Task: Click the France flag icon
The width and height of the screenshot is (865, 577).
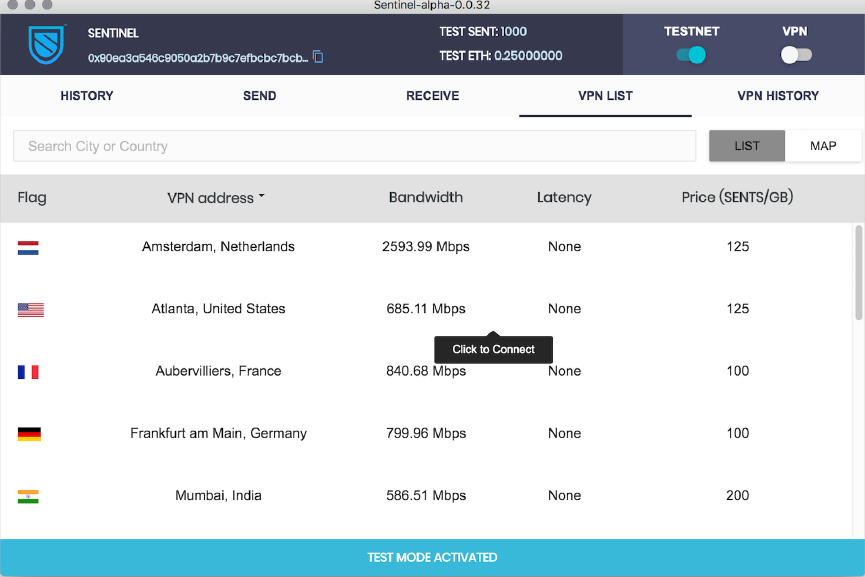Action: click(x=28, y=372)
